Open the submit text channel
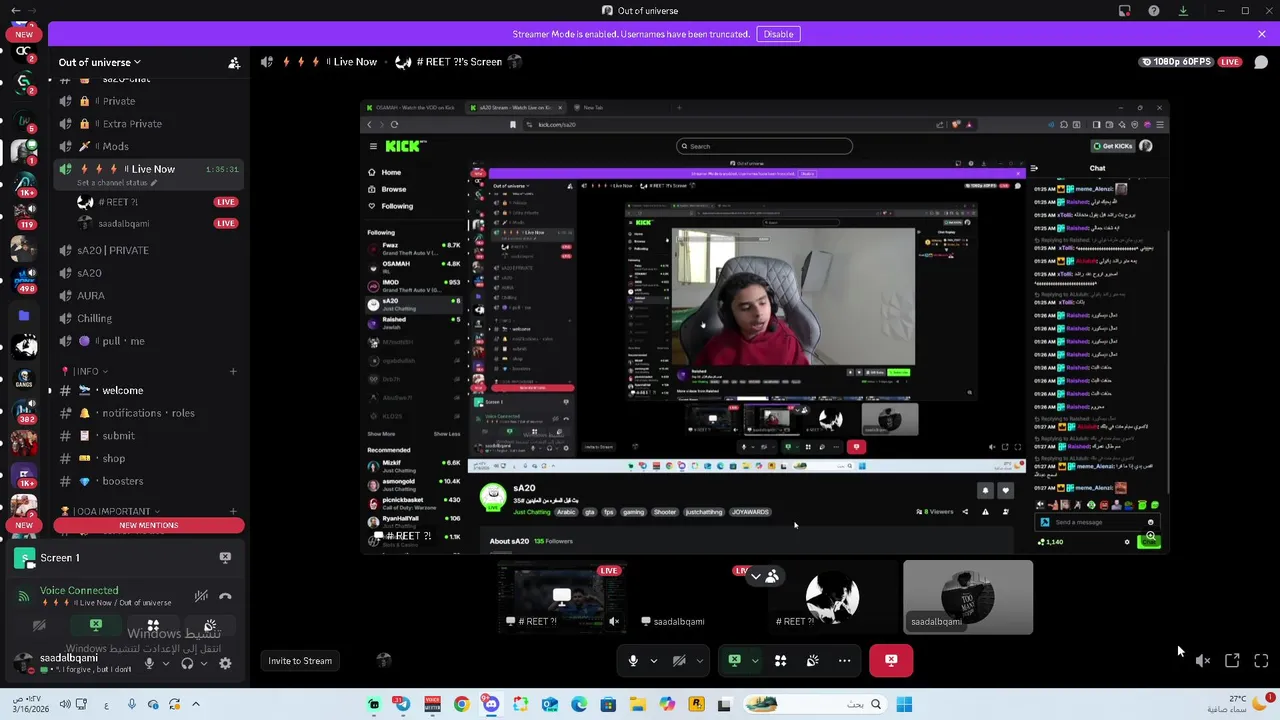 point(150,436)
